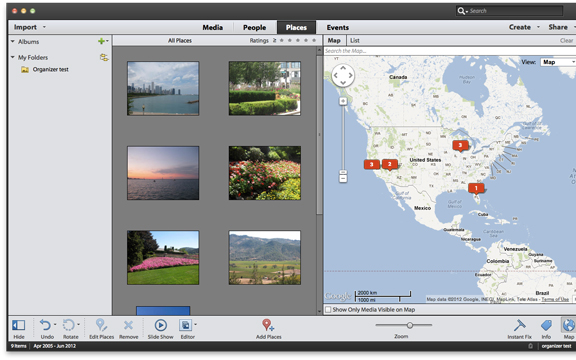Click the Search the Map field
Viewport: 576px width, 360px height.
point(450,51)
